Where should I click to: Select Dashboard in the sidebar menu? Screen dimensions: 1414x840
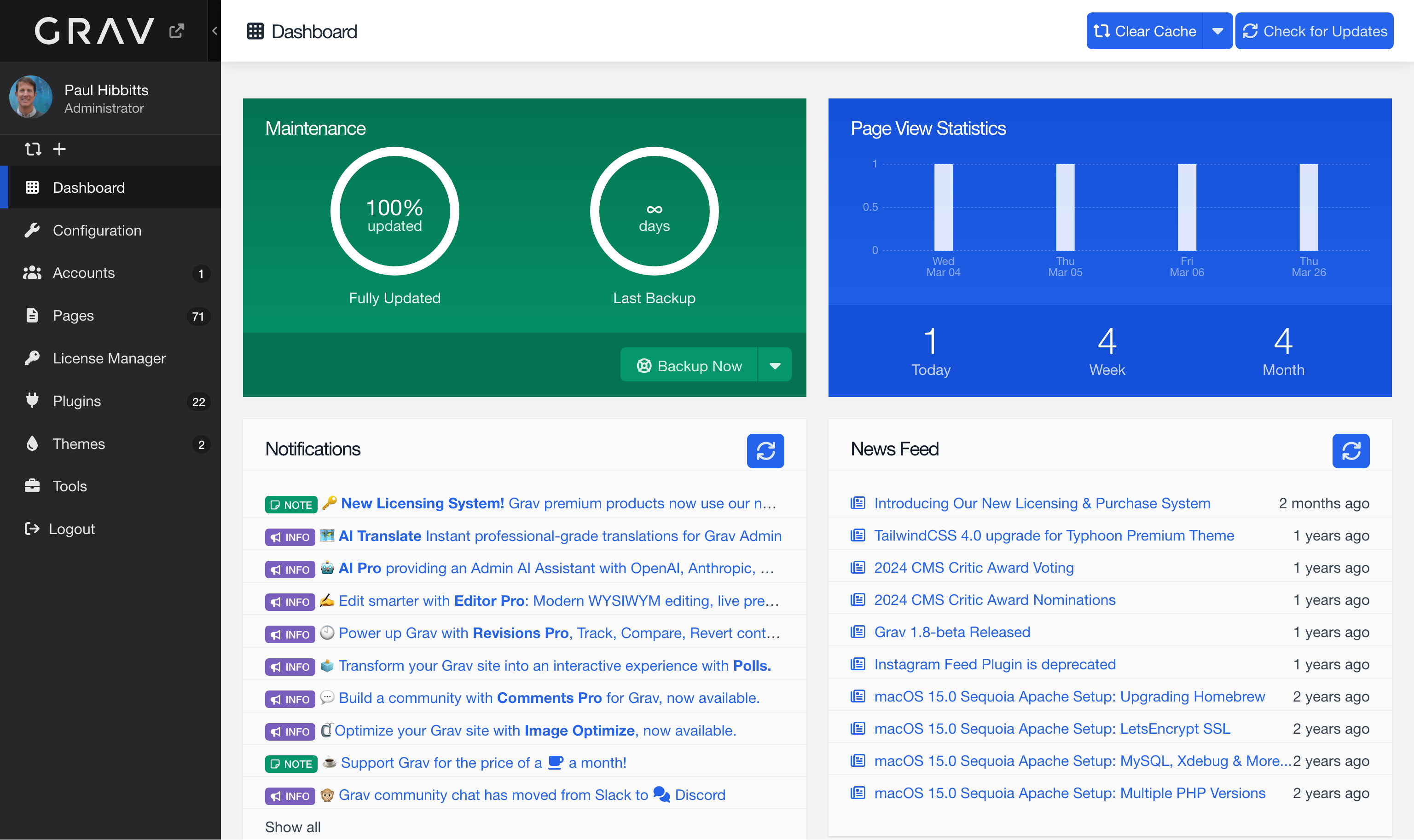89,187
